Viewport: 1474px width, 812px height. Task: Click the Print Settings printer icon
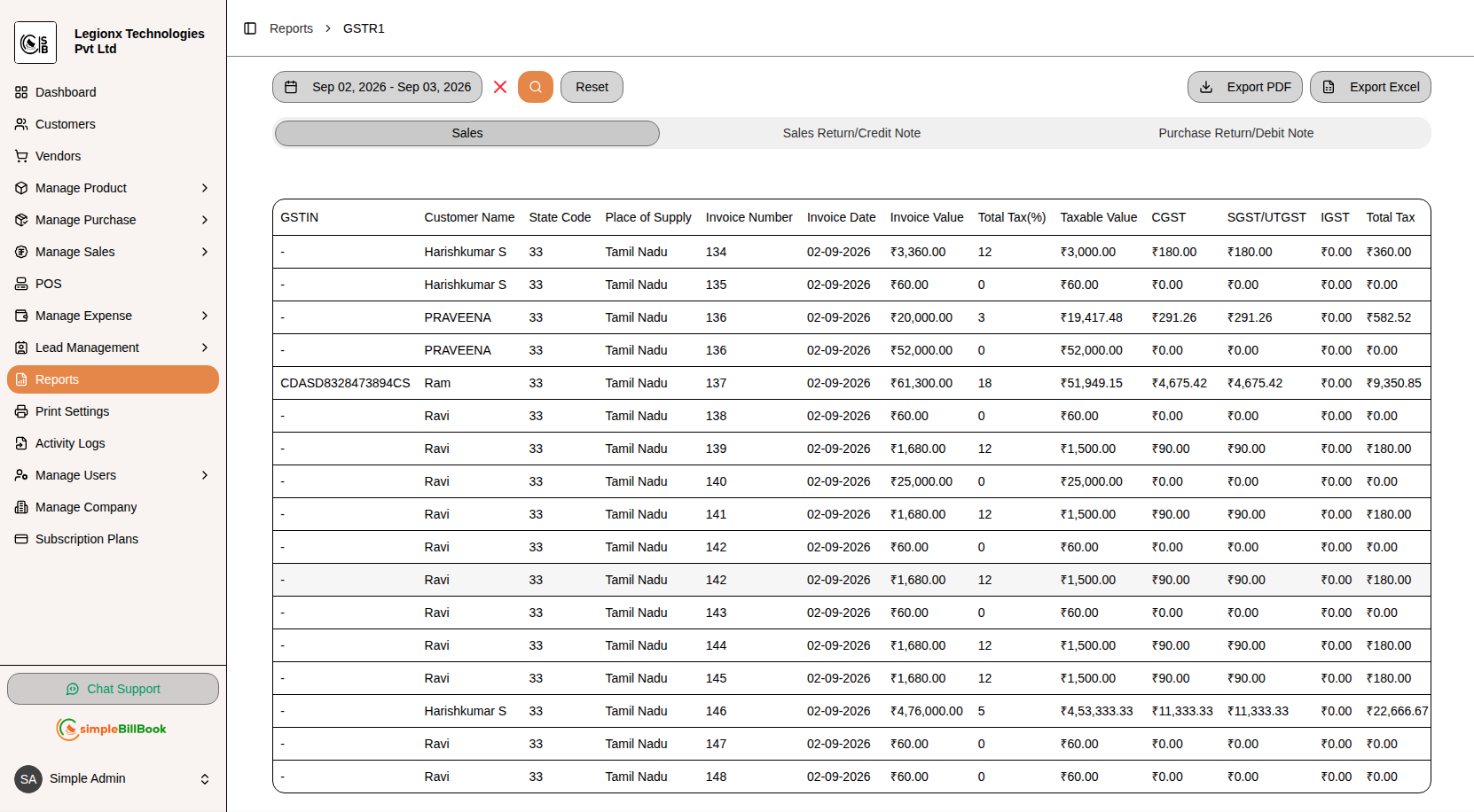[x=21, y=411]
